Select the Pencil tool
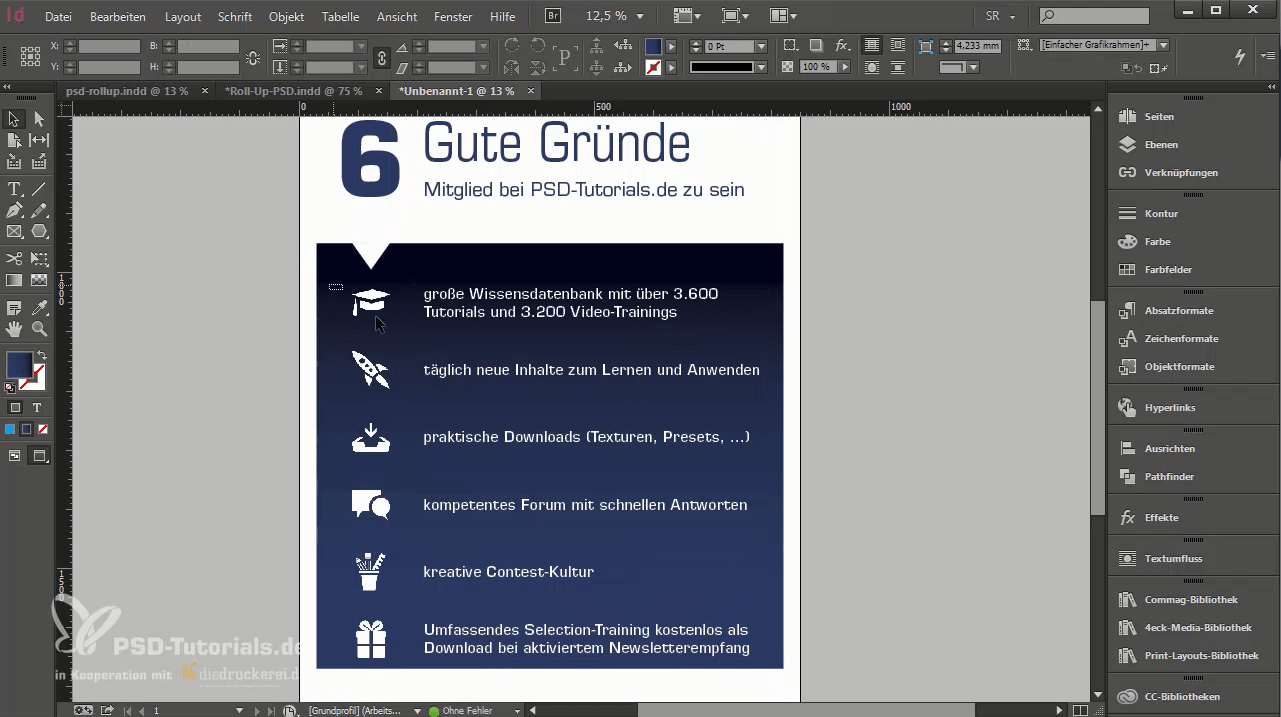1281x717 pixels. 39,211
